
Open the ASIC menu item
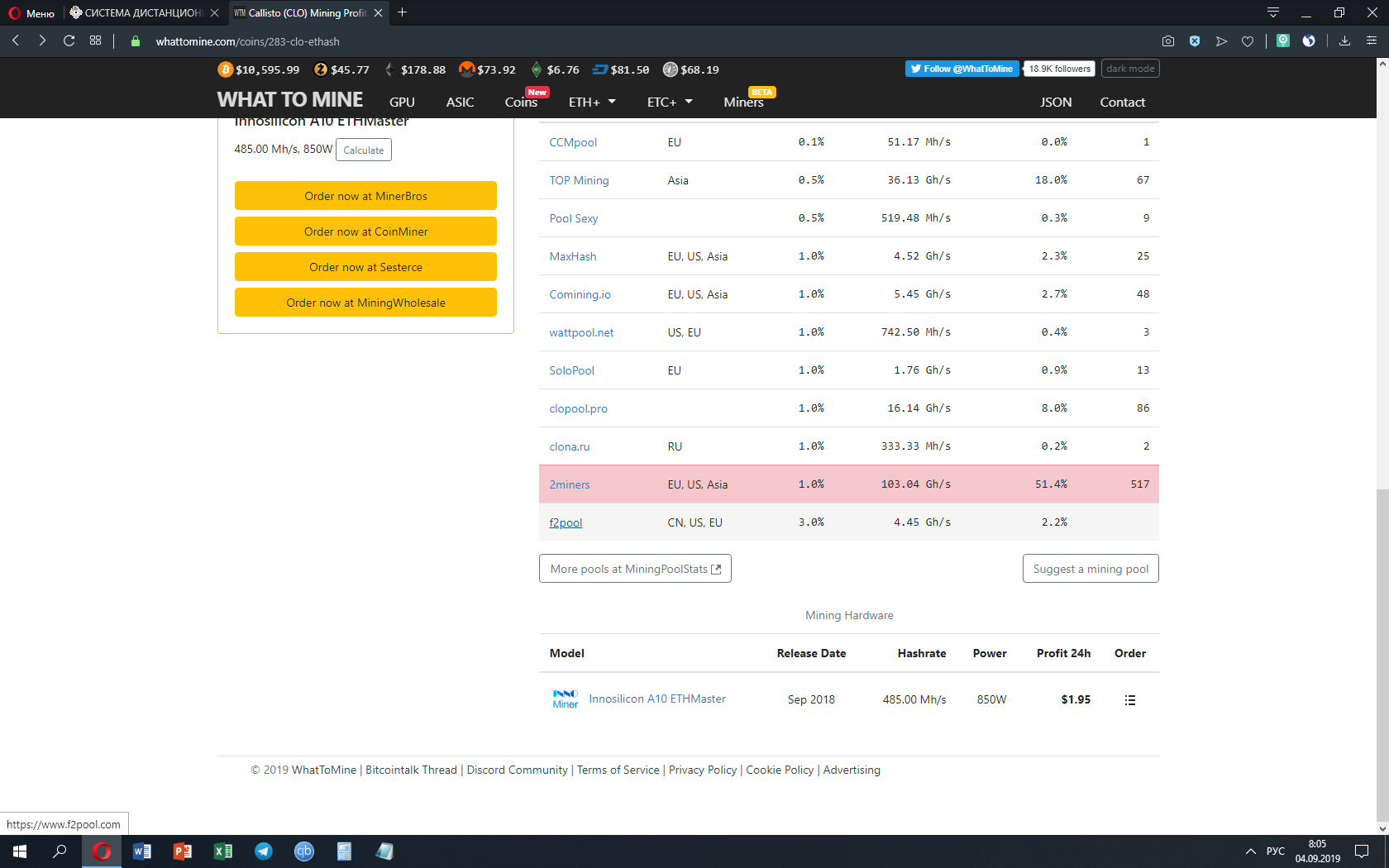pyautogui.click(x=460, y=102)
